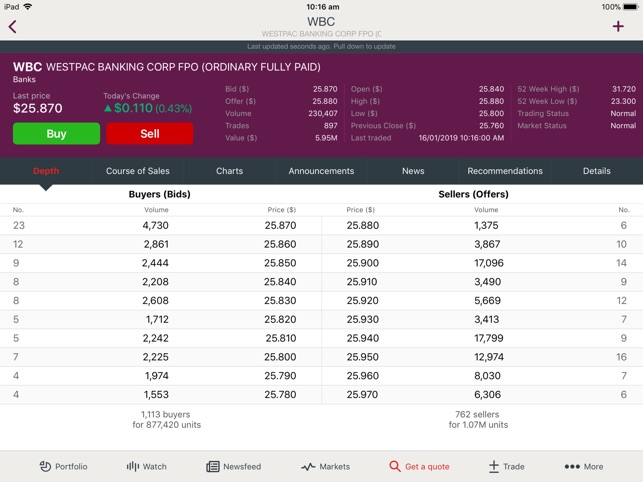Select last price $25.870
The width and height of the screenshot is (643, 482).
pos(38,108)
